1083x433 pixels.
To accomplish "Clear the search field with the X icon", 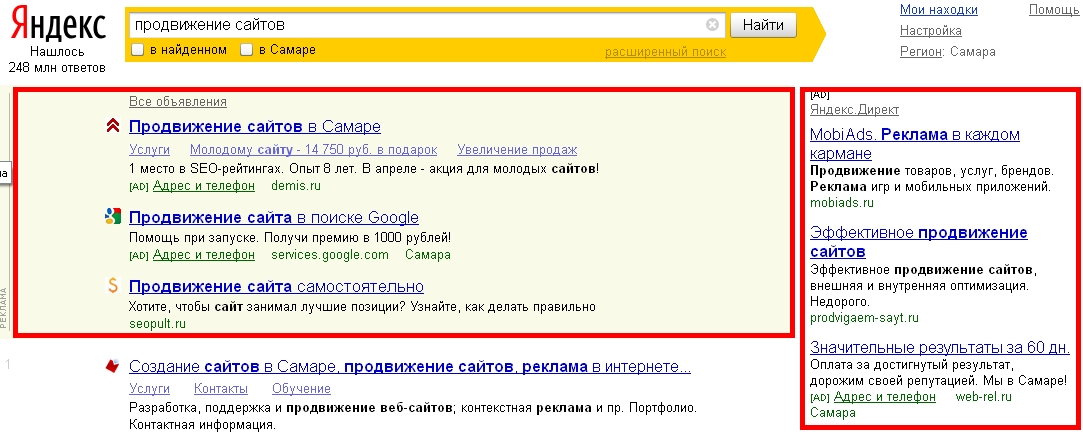I will [x=712, y=25].
